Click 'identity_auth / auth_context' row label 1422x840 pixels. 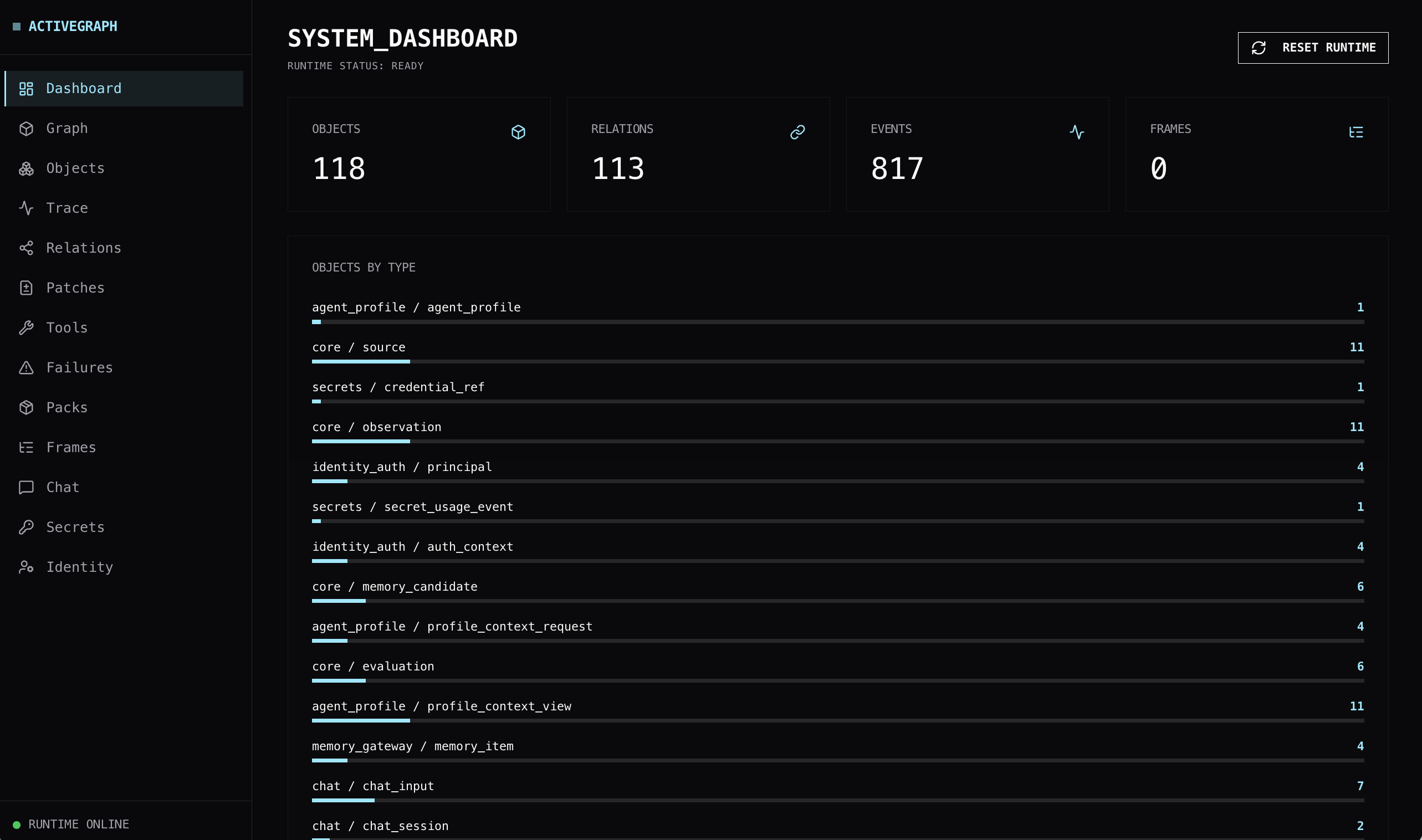(x=413, y=547)
